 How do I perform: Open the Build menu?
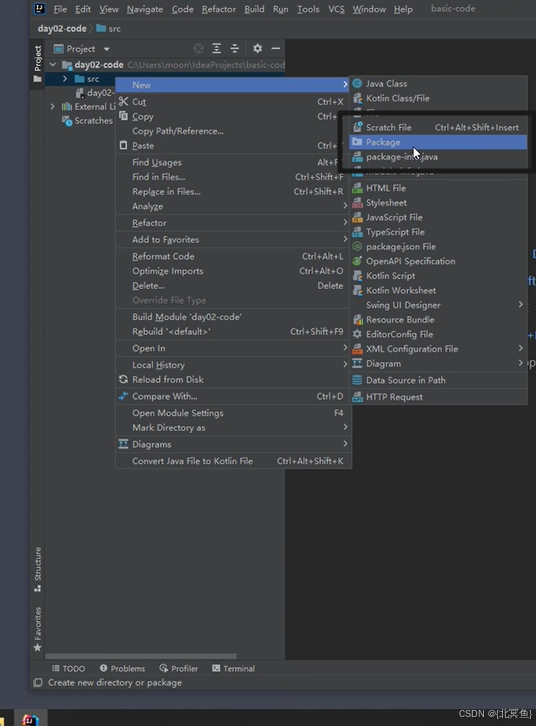(254, 9)
